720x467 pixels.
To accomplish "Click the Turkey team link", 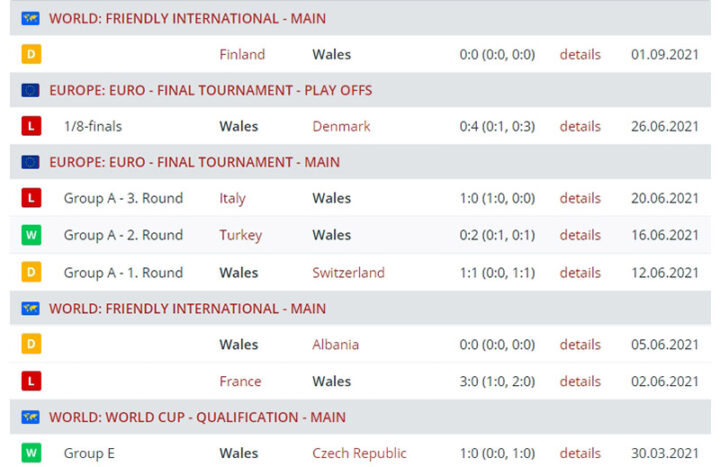I will [240, 236].
